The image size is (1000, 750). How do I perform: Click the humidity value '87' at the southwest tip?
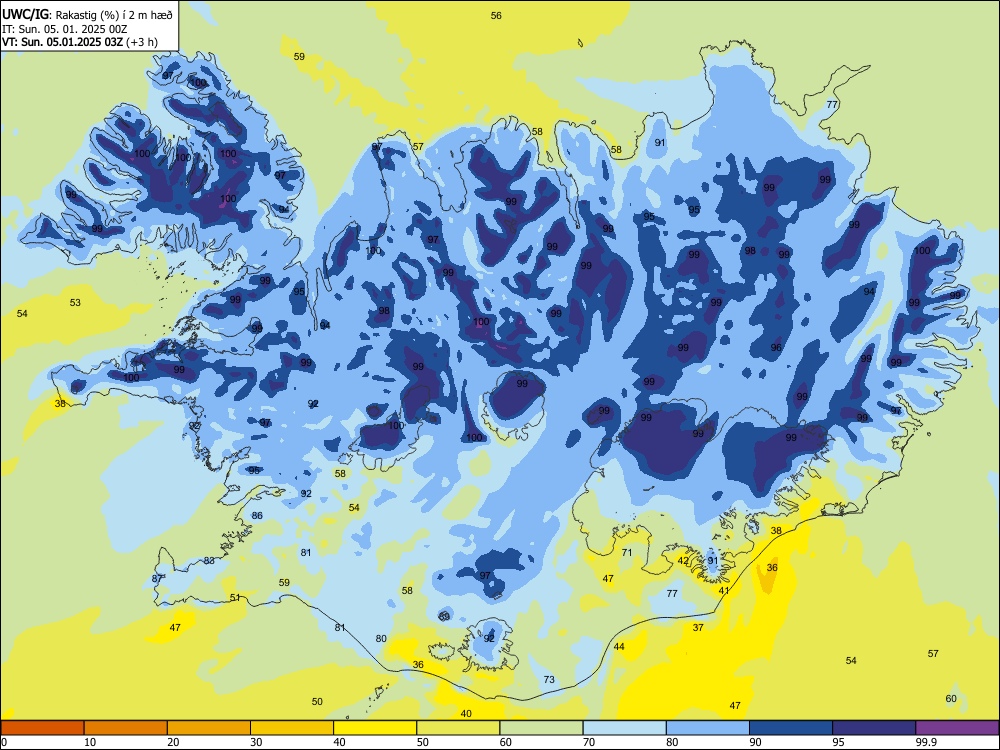pyautogui.click(x=157, y=578)
